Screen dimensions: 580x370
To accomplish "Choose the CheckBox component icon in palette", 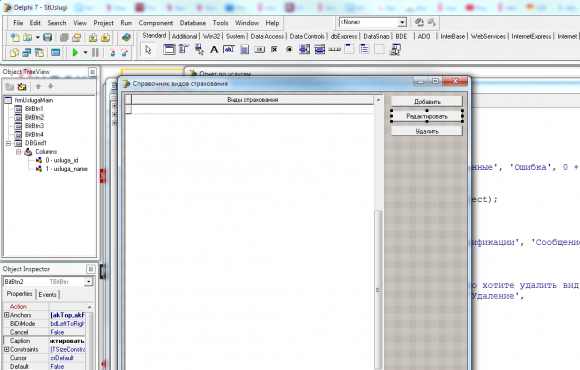I will click(x=274, y=49).
